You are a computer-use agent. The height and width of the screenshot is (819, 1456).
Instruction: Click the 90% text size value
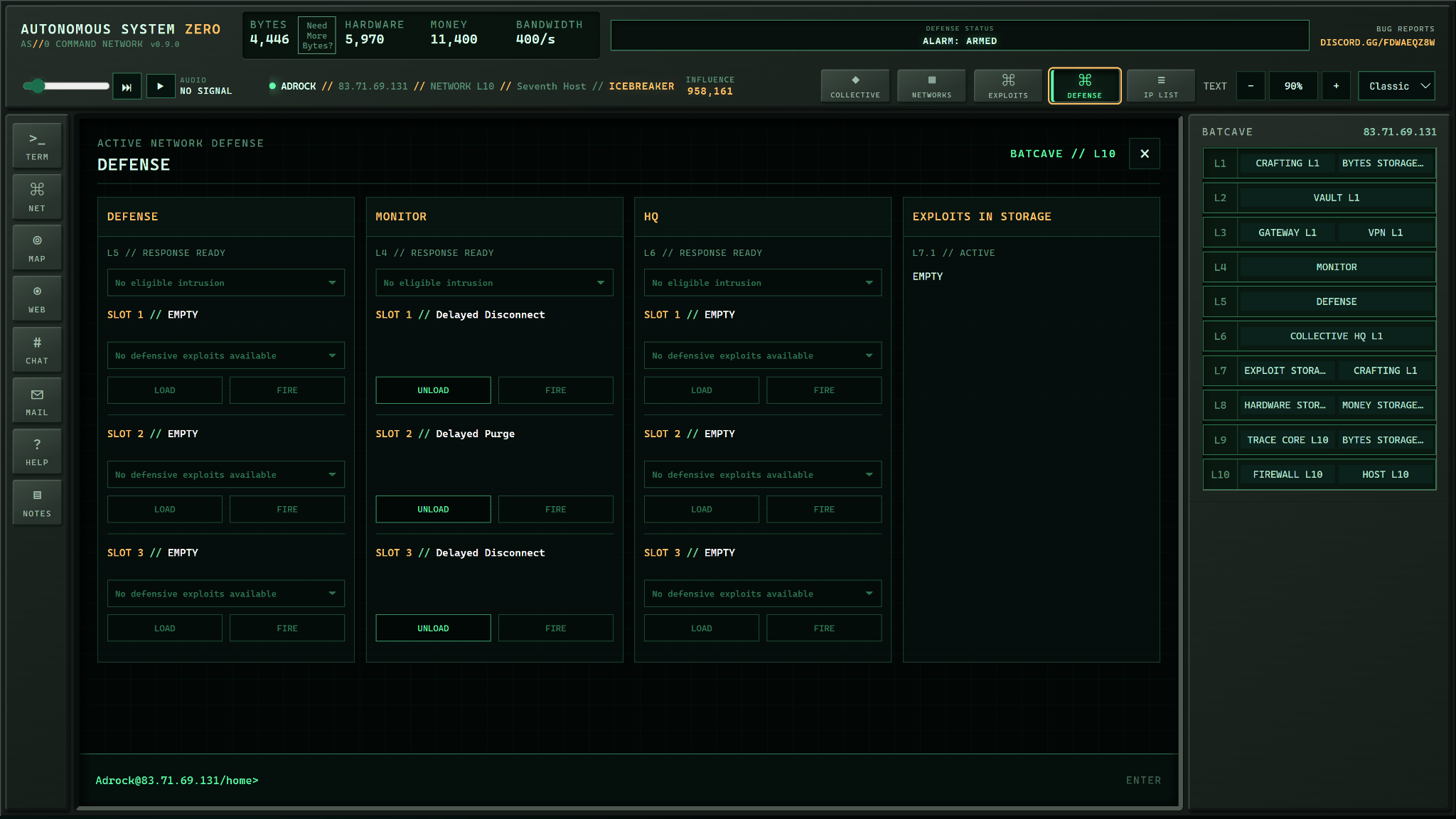[x=1293, y=86]
